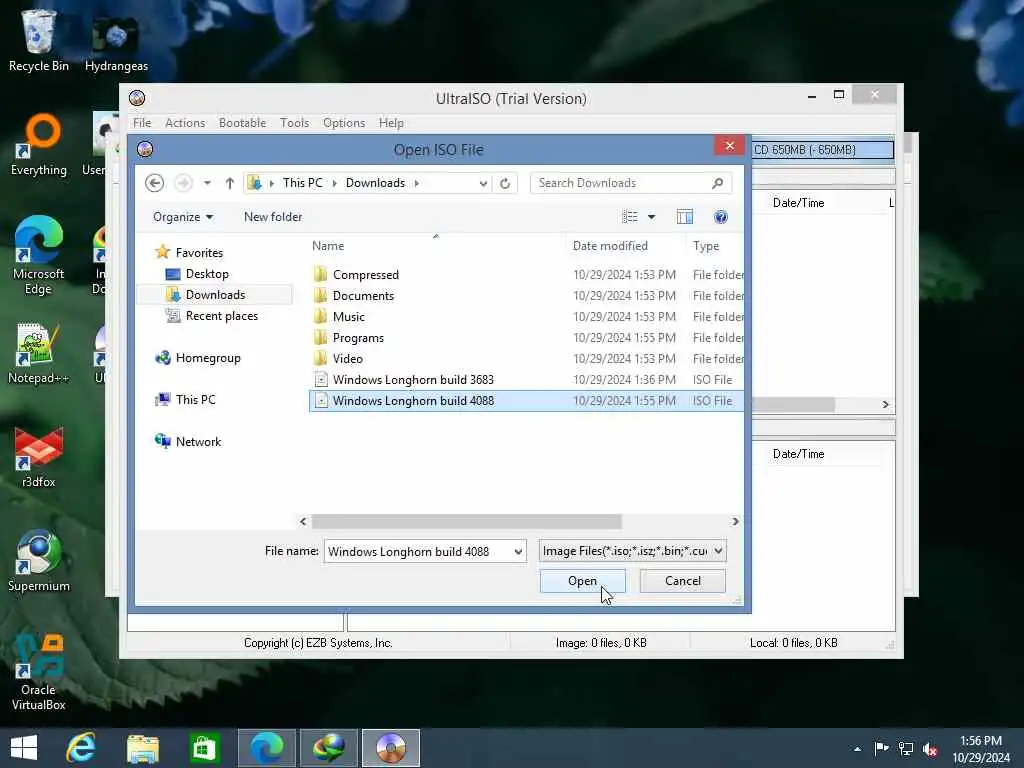Open the Bootable menu

(x=242, y=123)
